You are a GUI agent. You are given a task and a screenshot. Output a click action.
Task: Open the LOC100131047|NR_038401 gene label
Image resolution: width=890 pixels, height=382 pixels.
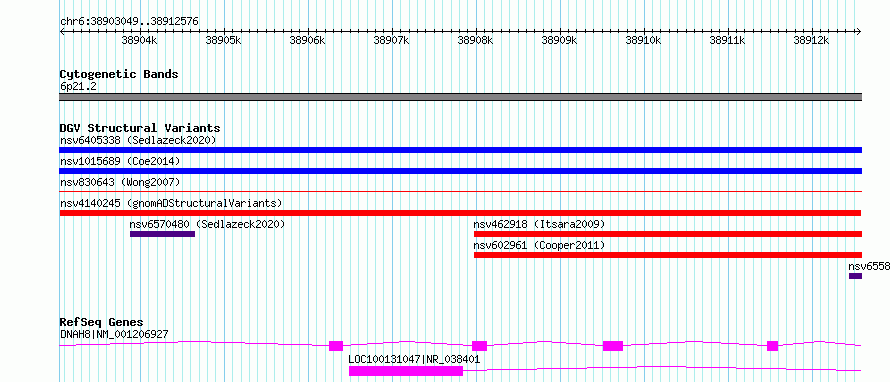(x=414, y=359)
